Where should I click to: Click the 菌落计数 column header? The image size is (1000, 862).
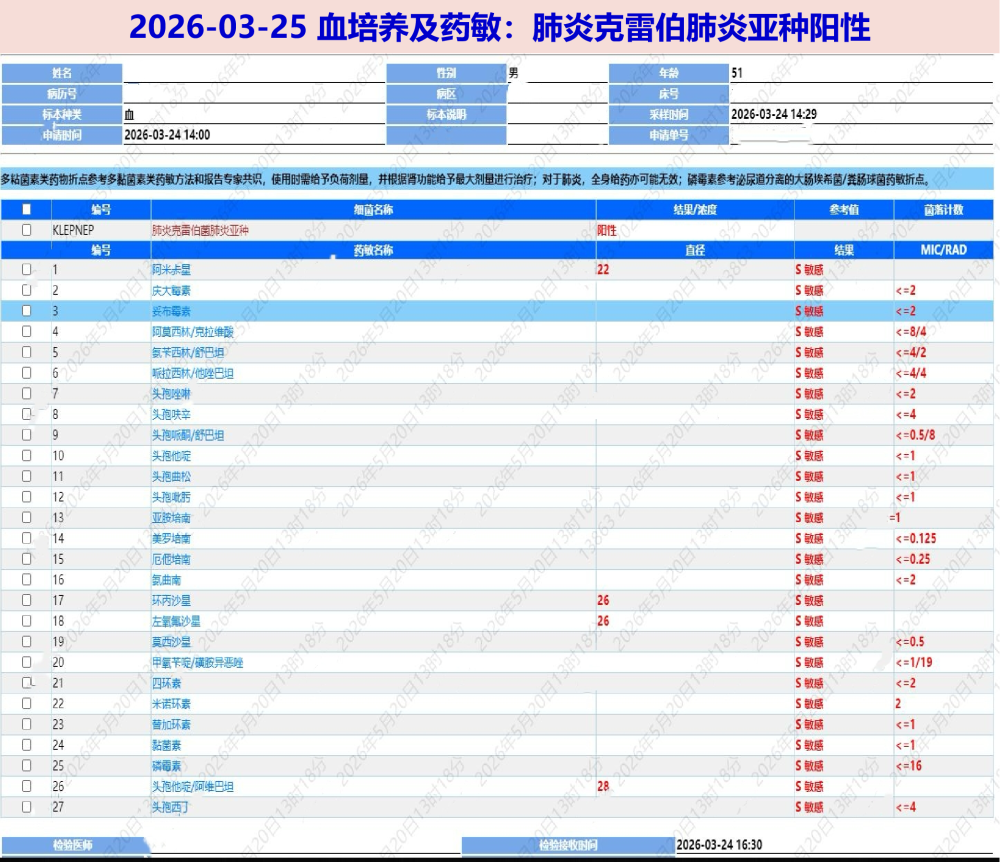(944, 210)
